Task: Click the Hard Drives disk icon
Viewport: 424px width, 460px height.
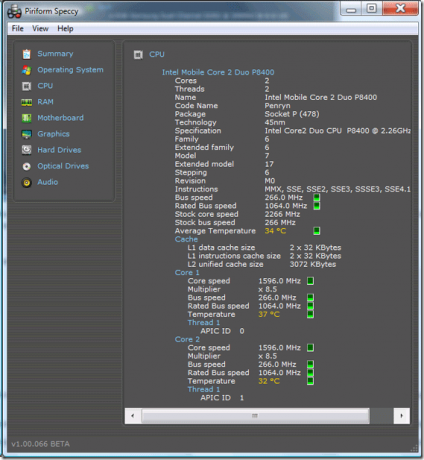Action: tap(27, 150)
